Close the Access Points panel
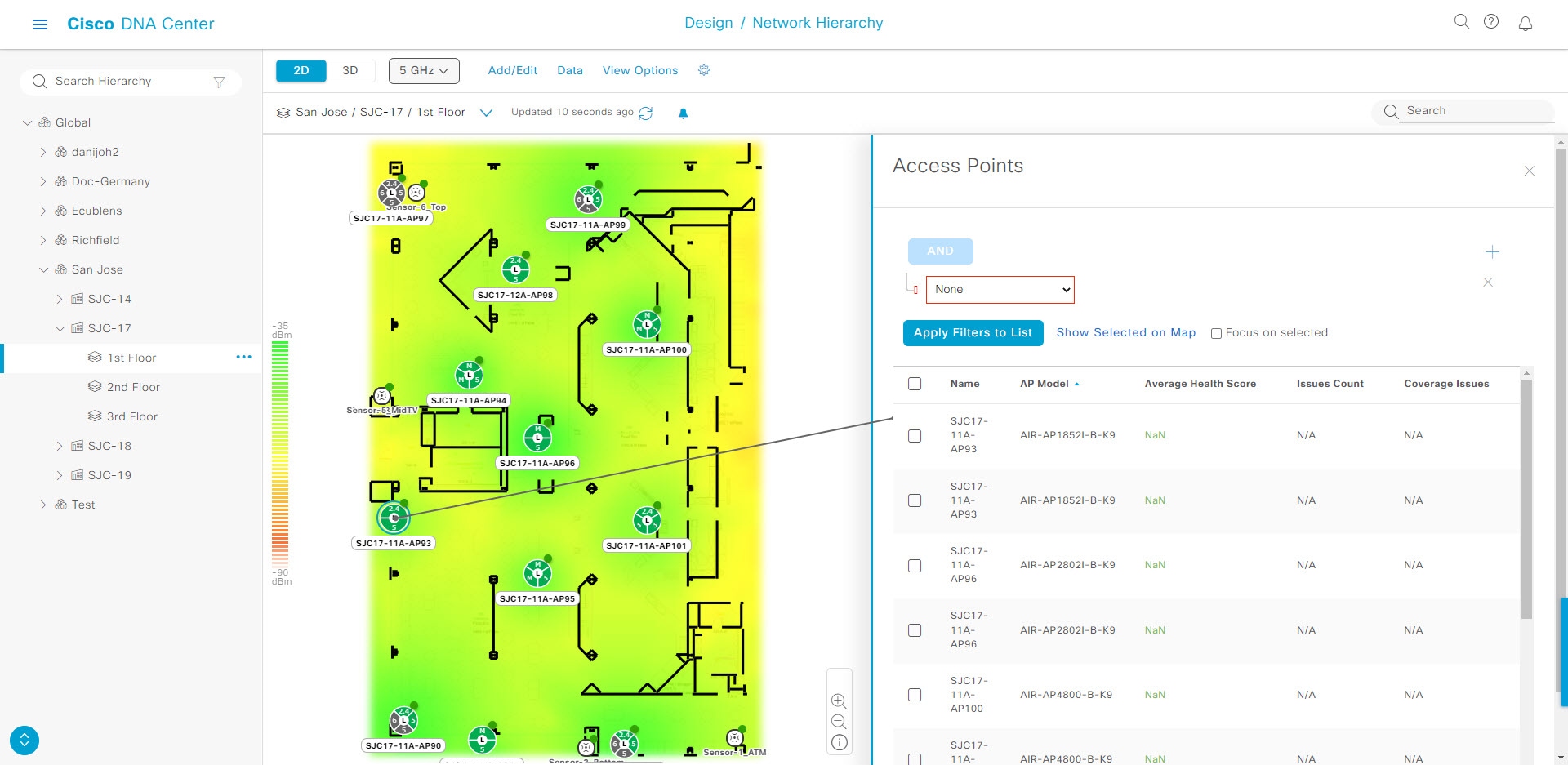This screenshot has width=1568, height=765. pyautogui.click(x=1530, y=171)
